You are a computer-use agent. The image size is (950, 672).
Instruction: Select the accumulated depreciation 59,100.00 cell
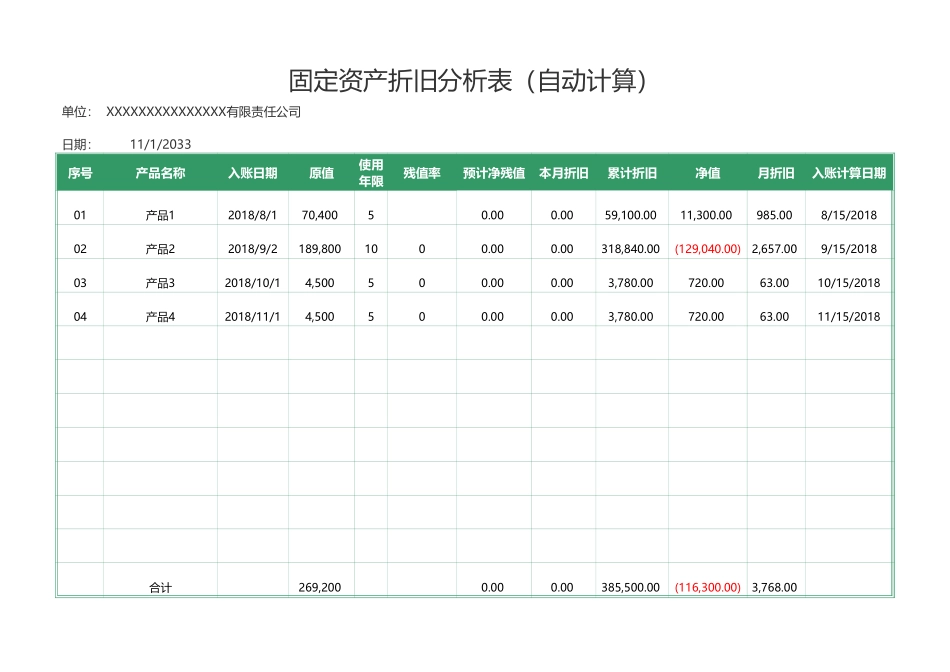[x=631, y=215]
